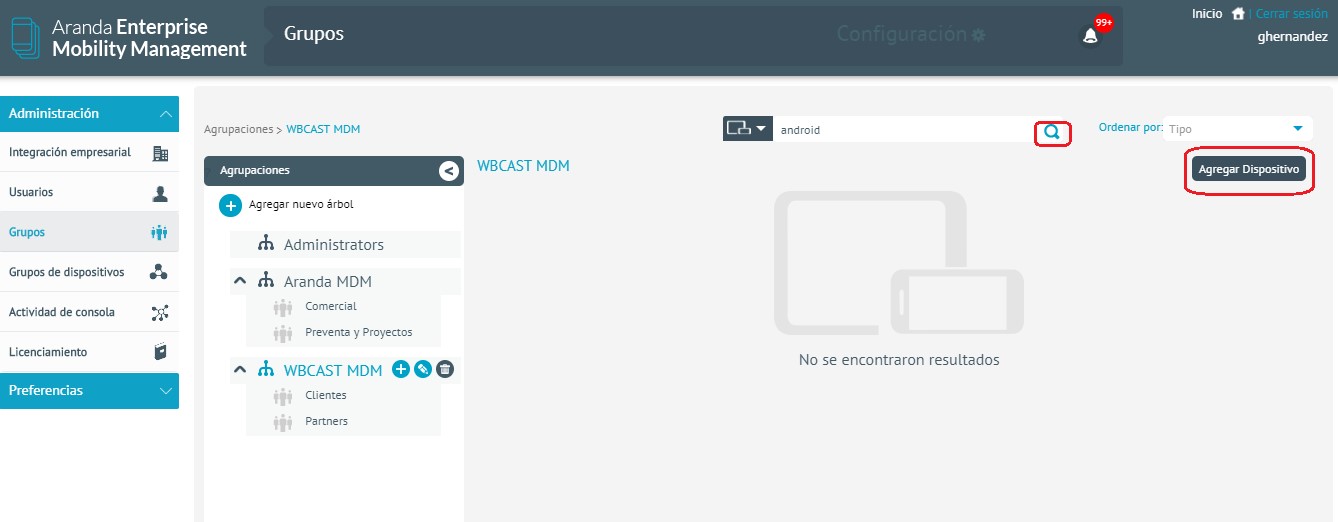Image resolution: width=1338 pixels, height=522 pixels.
Task: Open Actividad de consola menu item
Action: (x=89, y=312)
